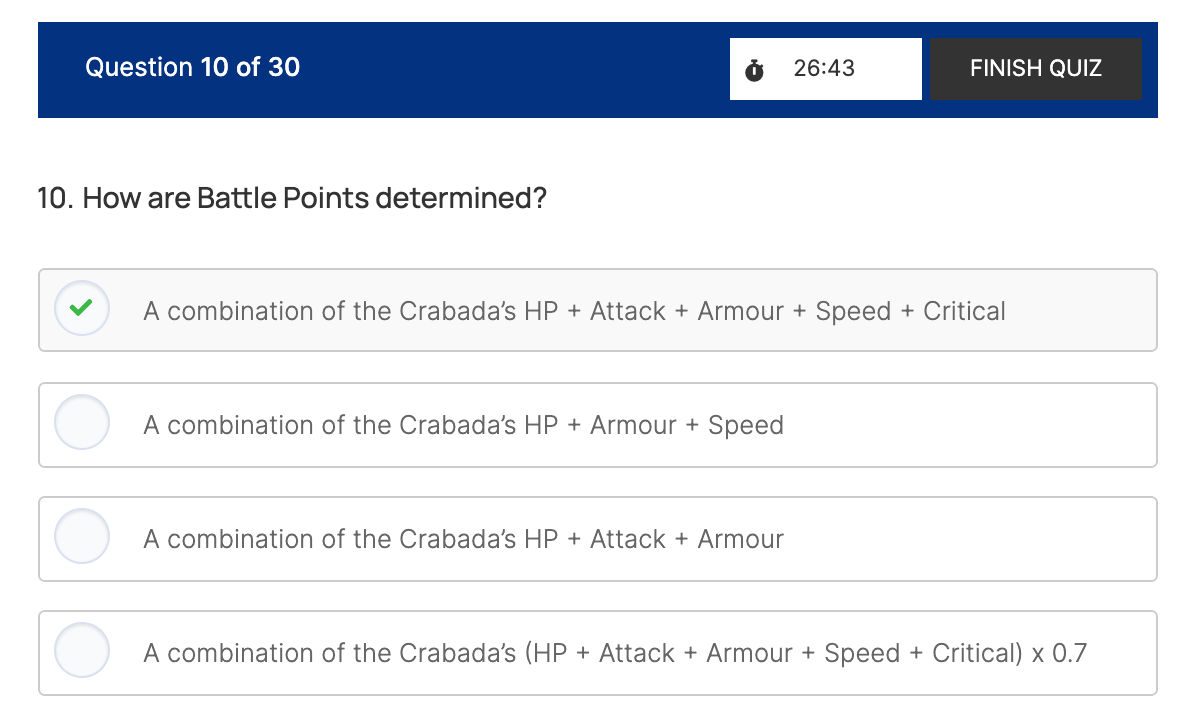The image size is (1188, 726).
Task: Click the word "Critical" in the first answer
Action: coord(964,311)
